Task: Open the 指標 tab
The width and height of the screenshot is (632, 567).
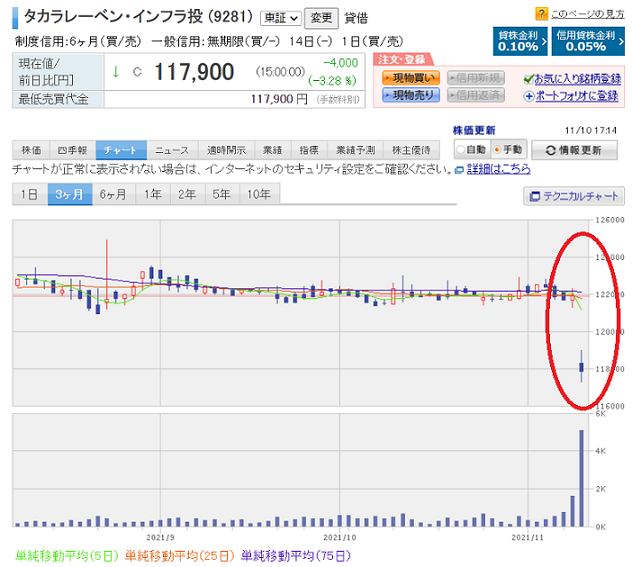Action: pos(309,150)
